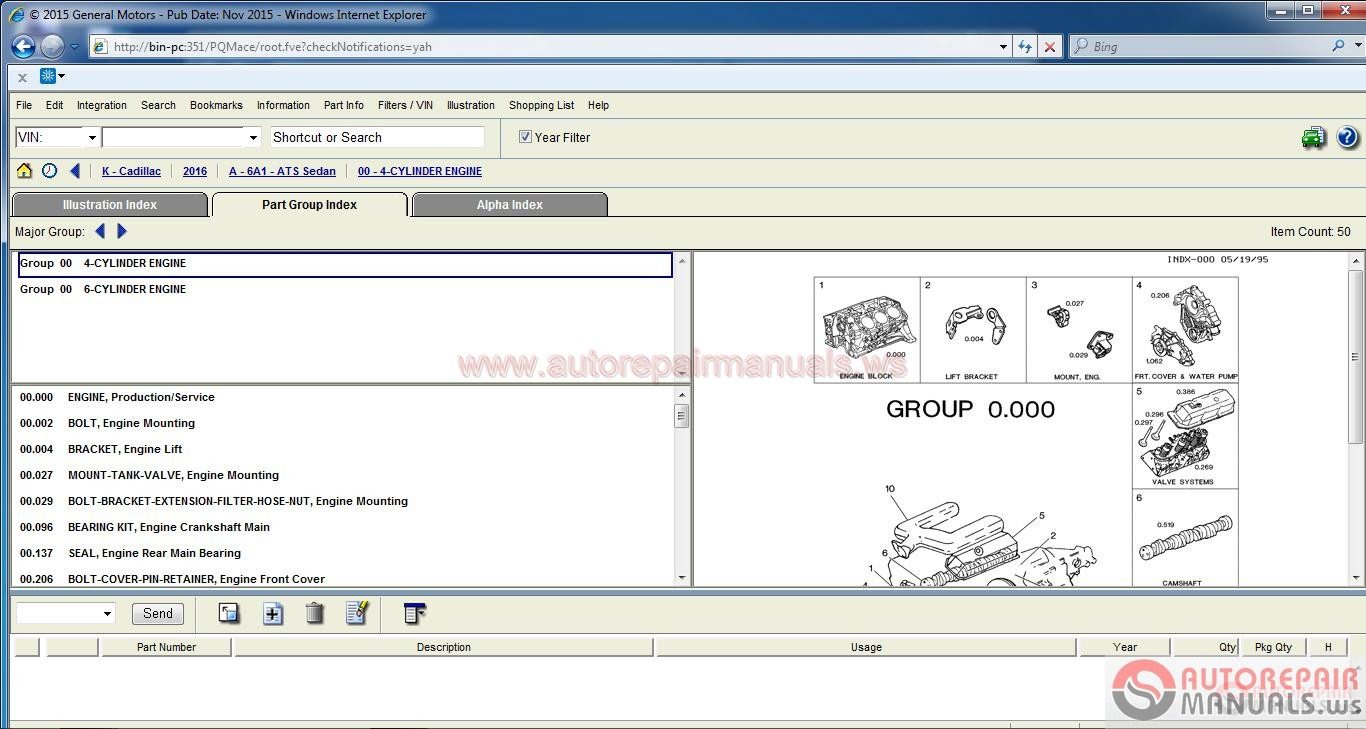This screenshot has height=729, width=1366.
Task: Click the Description column header
Action: click(x=444, y=647)
